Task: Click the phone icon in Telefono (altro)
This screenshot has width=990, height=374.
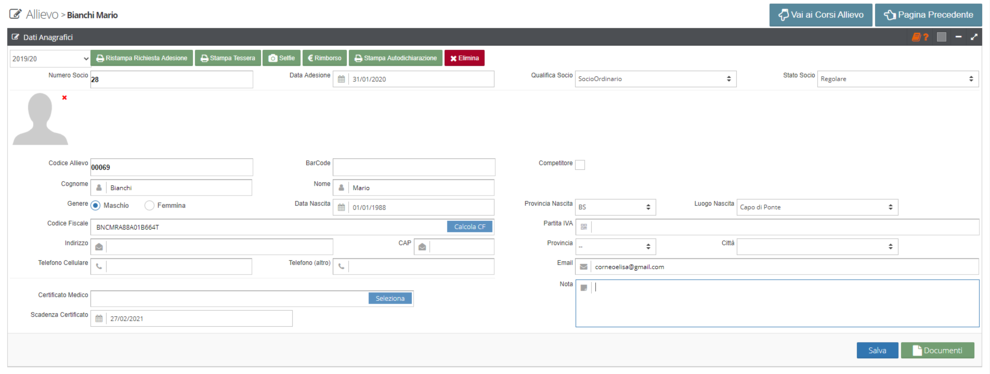Action: (x=341, y=267)
